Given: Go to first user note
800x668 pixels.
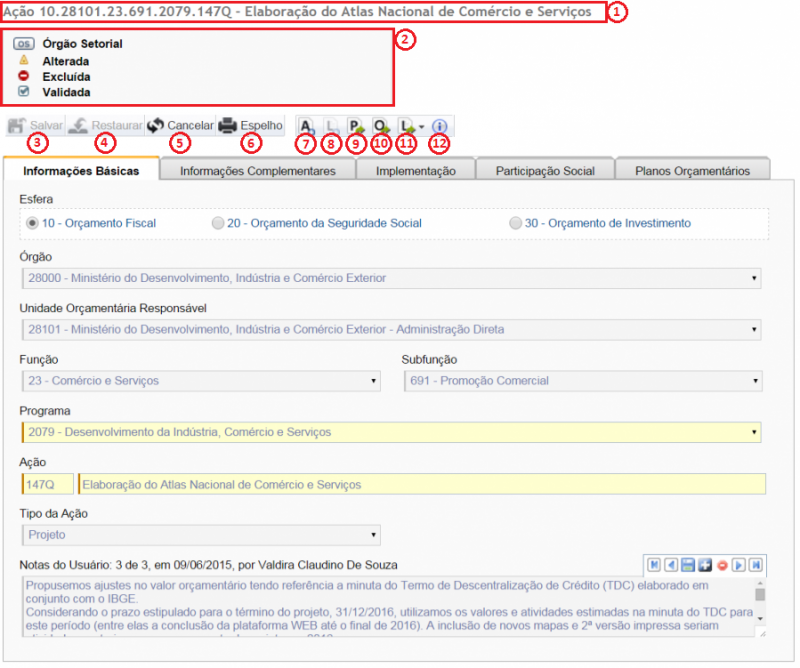Looking at the screenshot, I should 653,564.
